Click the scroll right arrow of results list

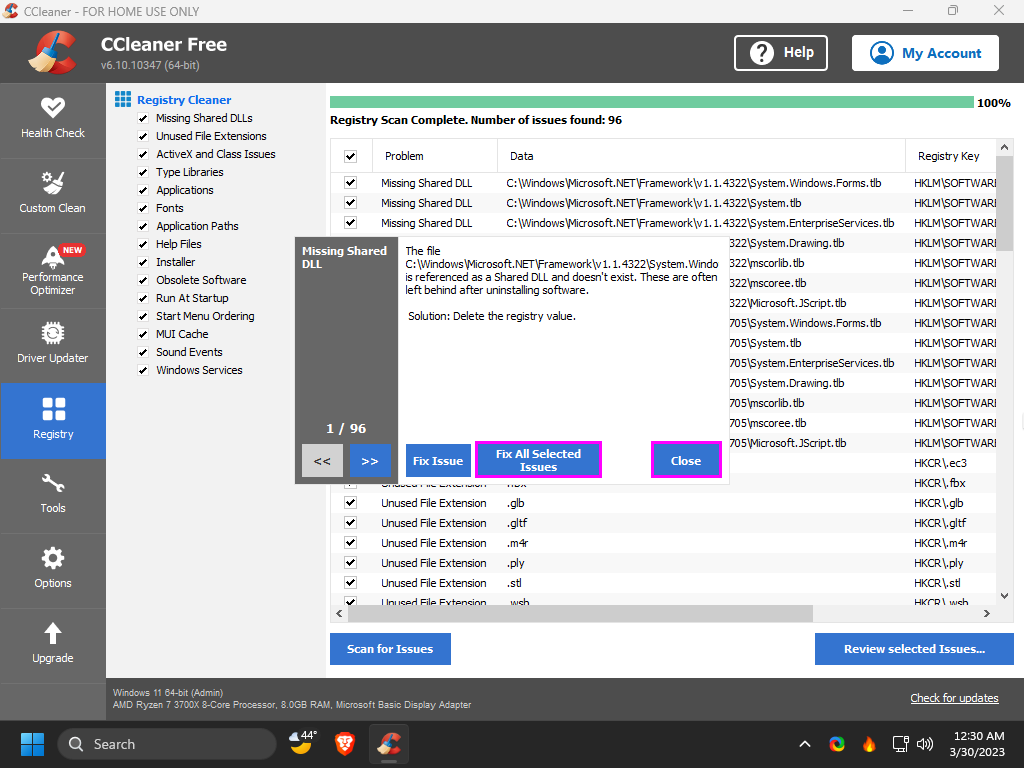(x=987, y=613)
